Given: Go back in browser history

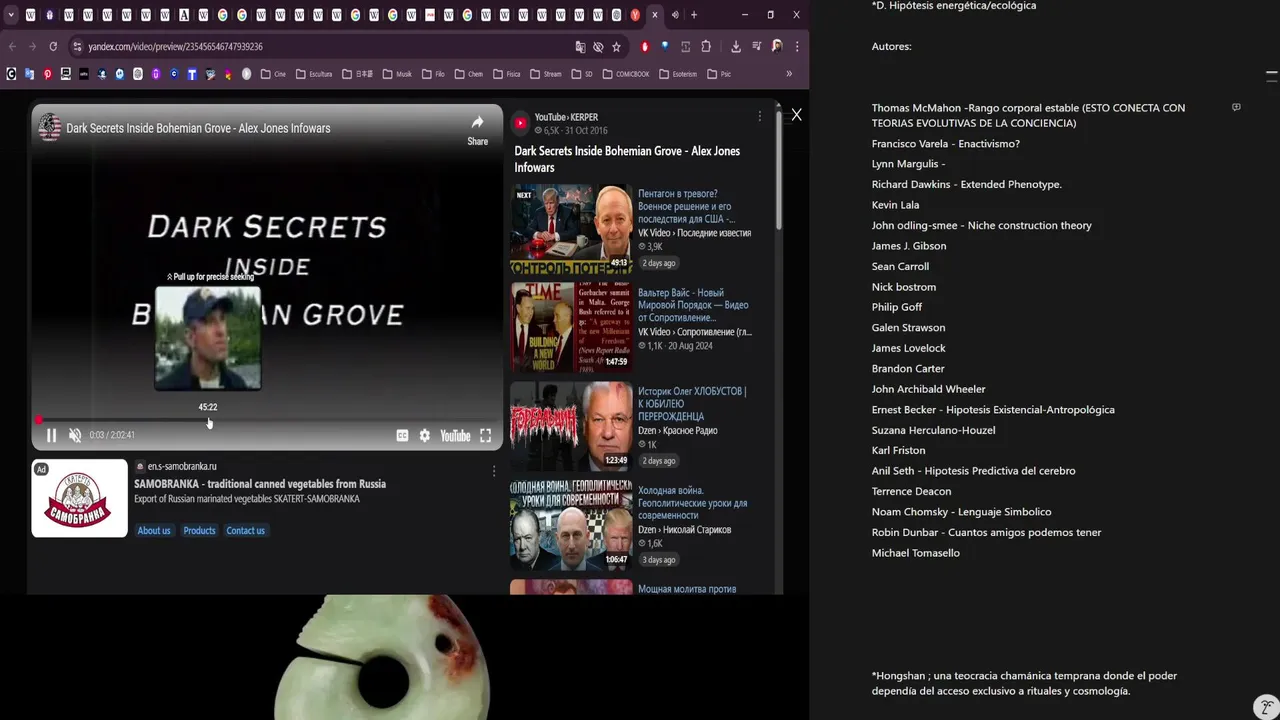Looking at the screenshot, I should click(x=12, y=46).
